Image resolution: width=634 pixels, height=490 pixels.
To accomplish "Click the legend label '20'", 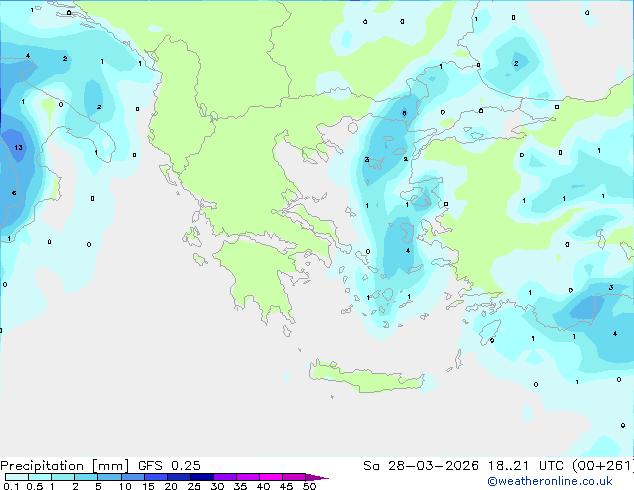I will pyautogui.click(x=171, y=486).
